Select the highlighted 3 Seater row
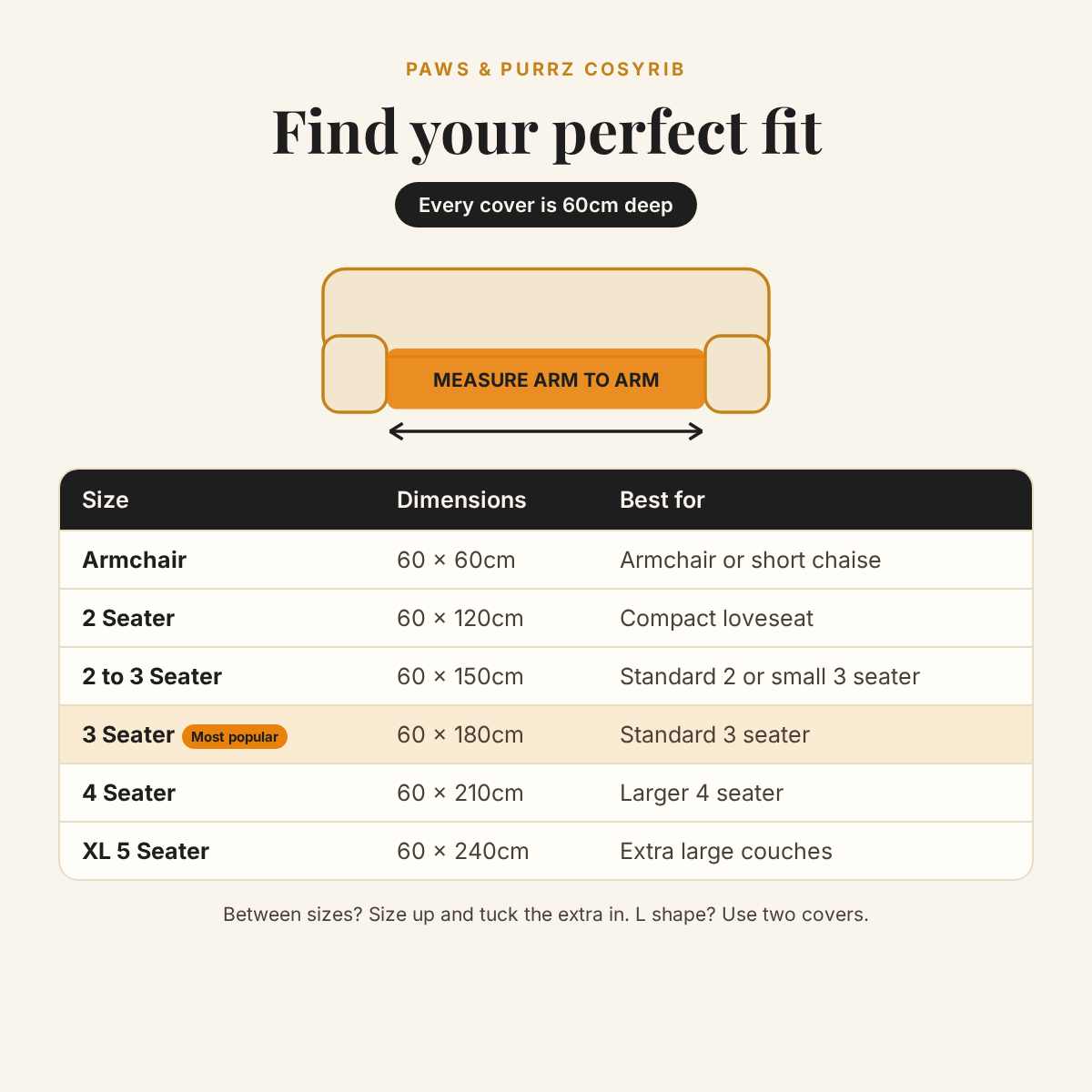 click(x=546, y=734)
